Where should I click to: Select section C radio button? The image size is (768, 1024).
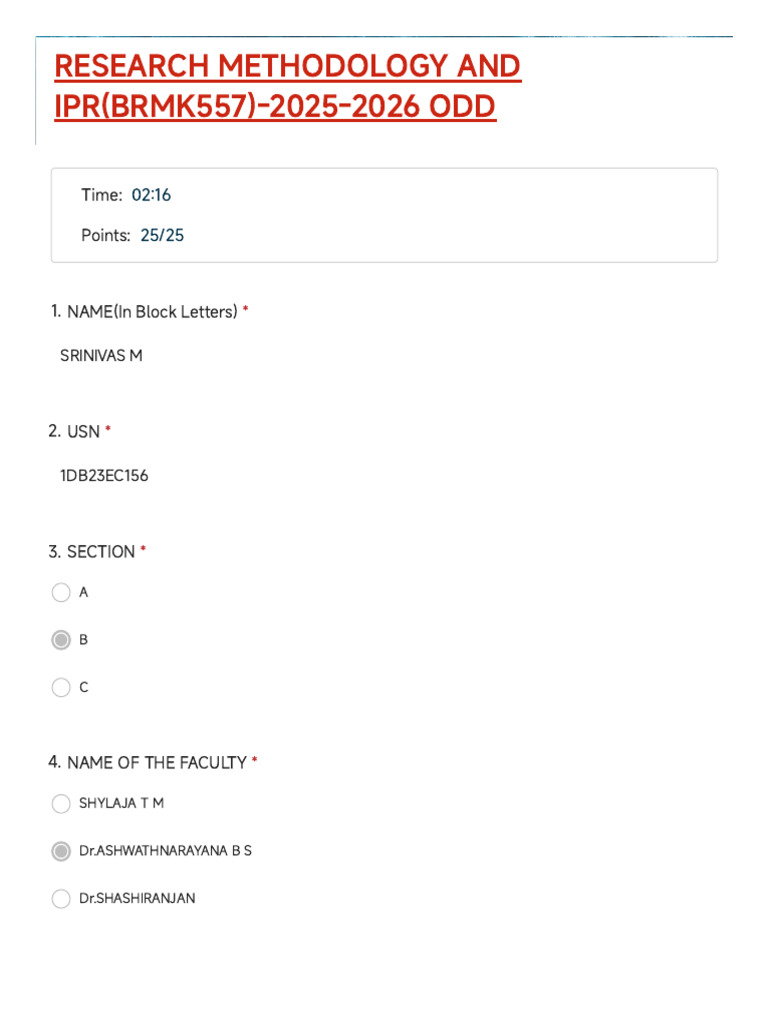point(61,687)
